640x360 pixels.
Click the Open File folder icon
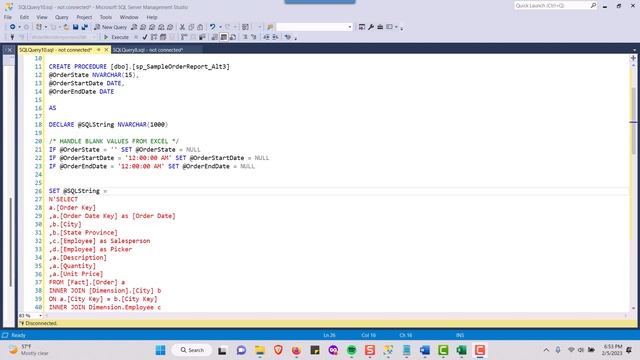tap(66, 27)
